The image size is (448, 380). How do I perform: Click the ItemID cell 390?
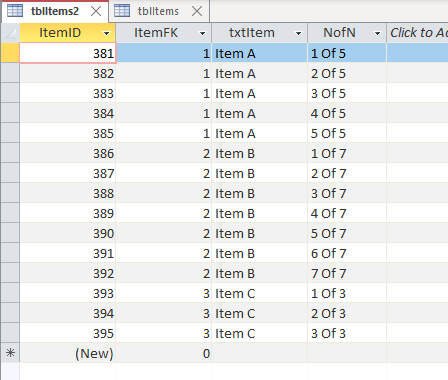tap(68, 233)
